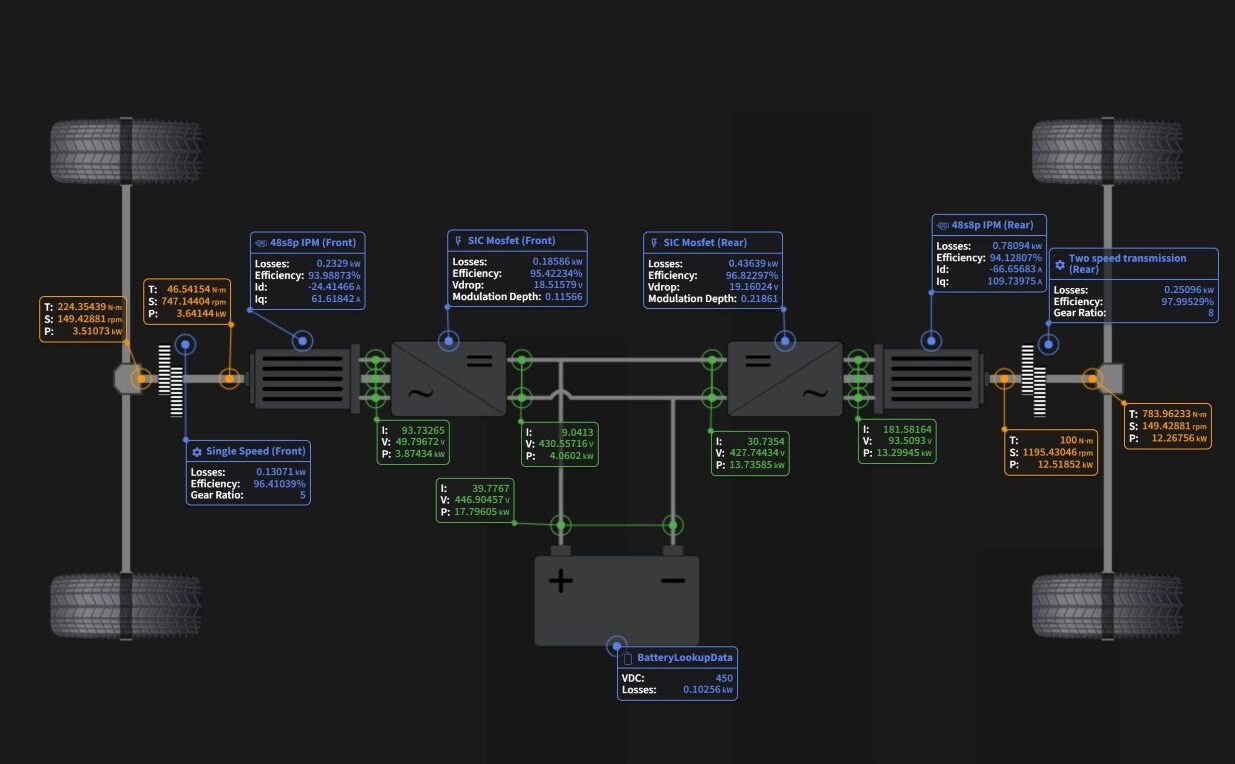Click the rear electric motor component
The image size is (1235, 764).
tap(929, 378)
